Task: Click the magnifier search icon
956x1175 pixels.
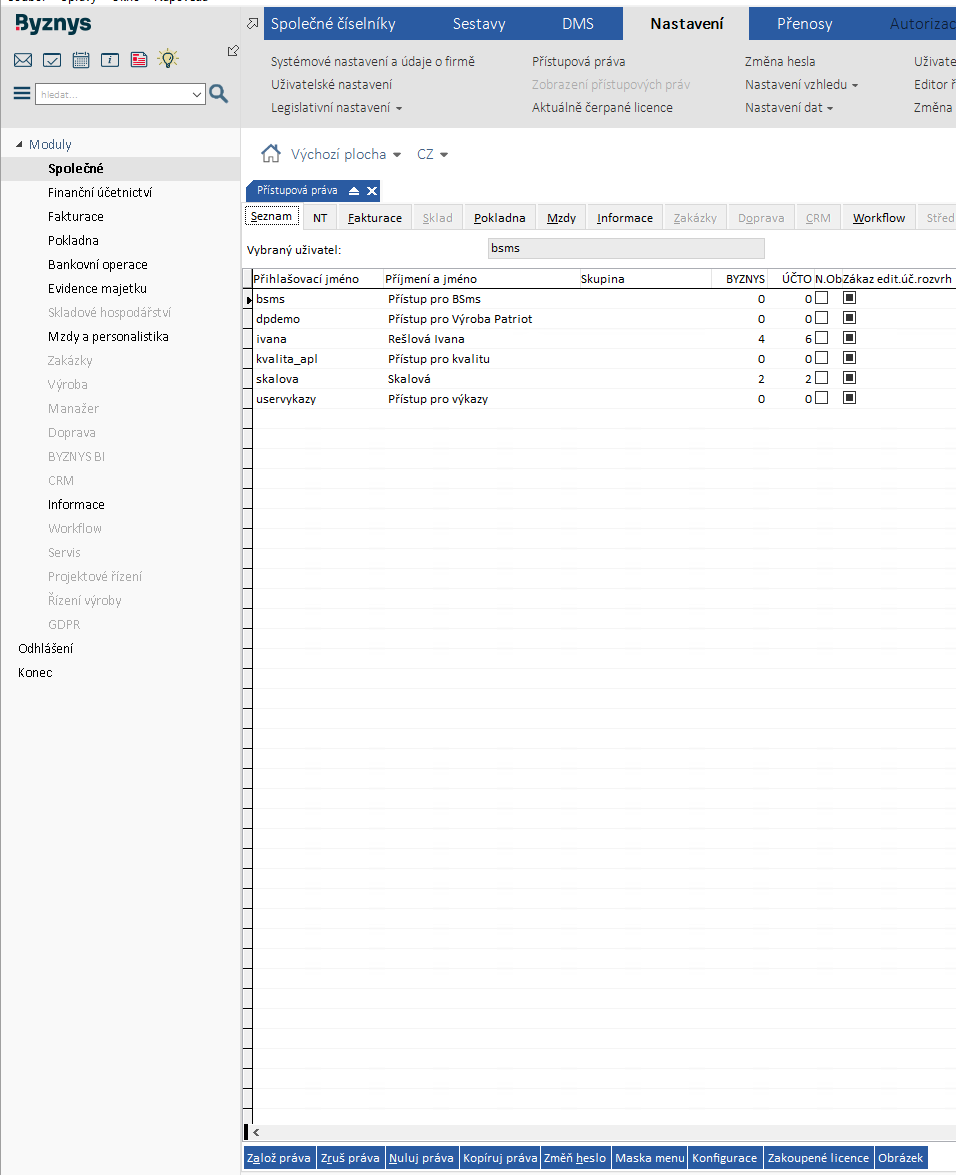Action: tap(219, 94)
